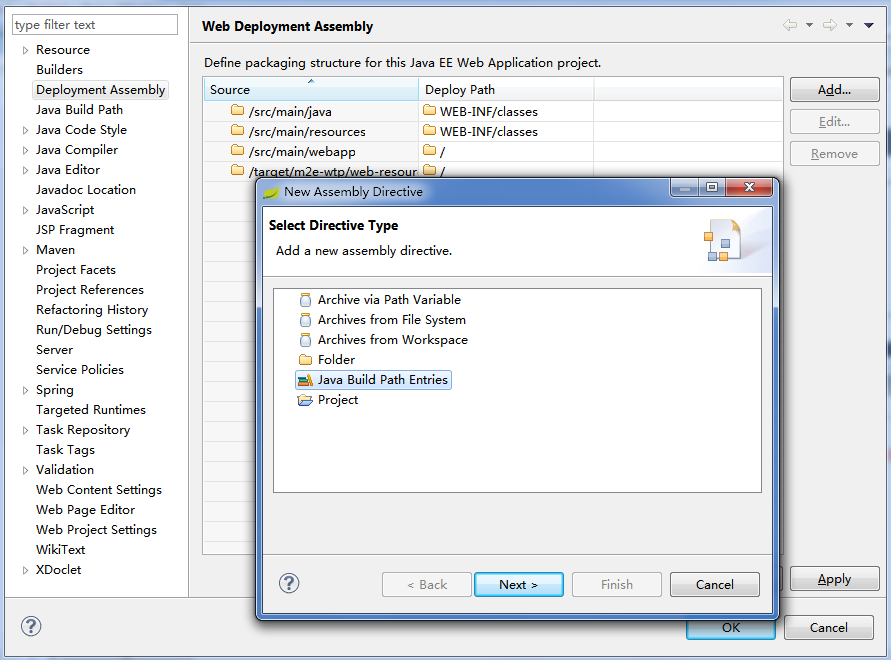Click the /src/main/java folder icon
891x660 pixels.
pos(237,111)
